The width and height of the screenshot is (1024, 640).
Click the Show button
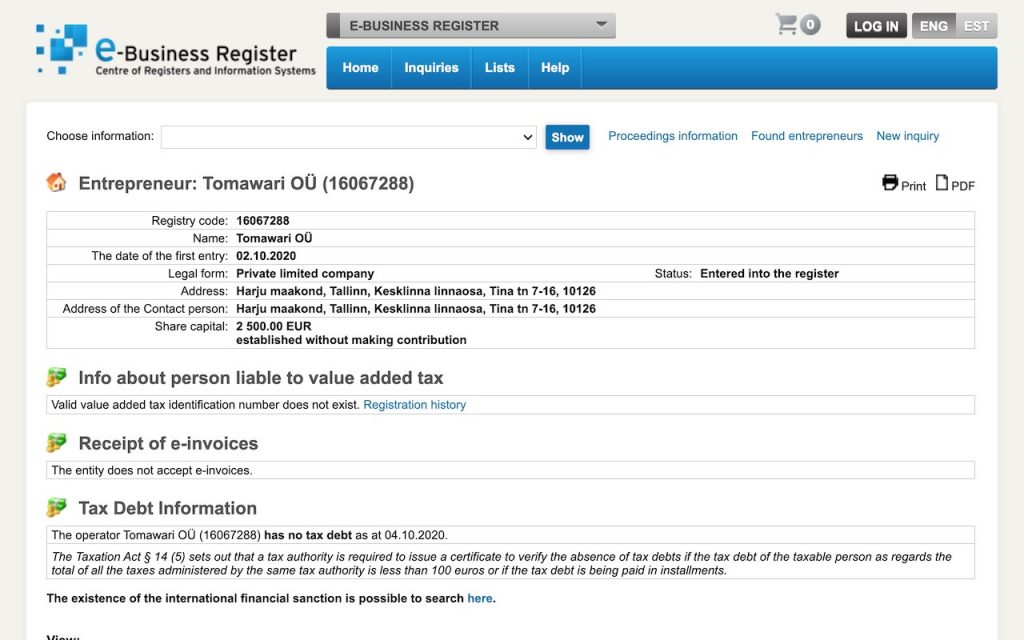click(567, 137)
